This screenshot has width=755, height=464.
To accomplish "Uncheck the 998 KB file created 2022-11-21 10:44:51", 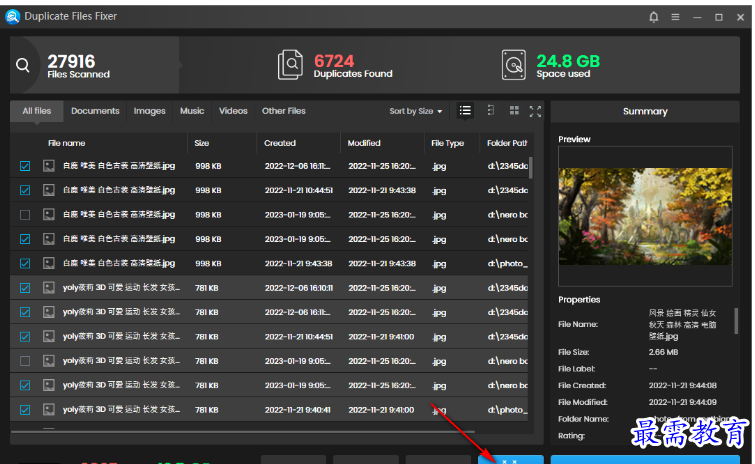I will 25,190.
